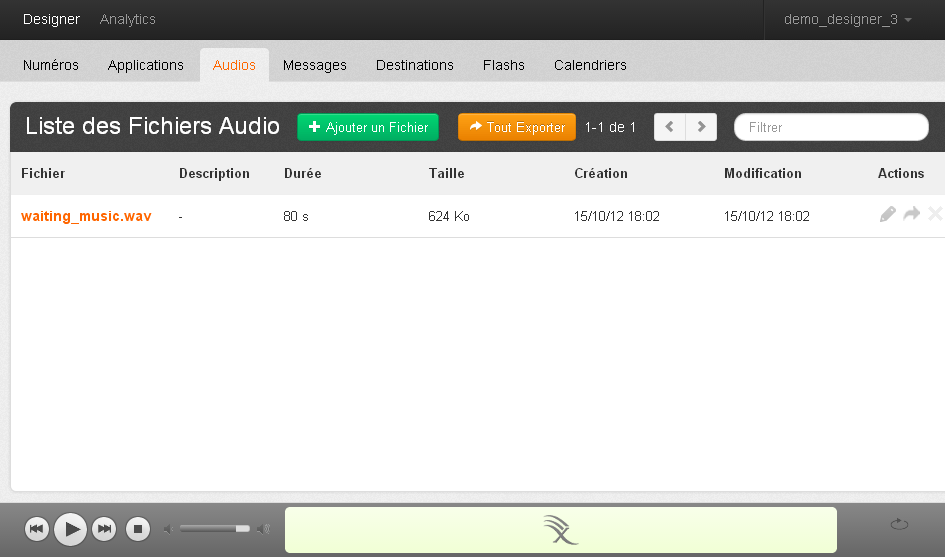Click the Ajouter un Fichier button

(368, 127)
